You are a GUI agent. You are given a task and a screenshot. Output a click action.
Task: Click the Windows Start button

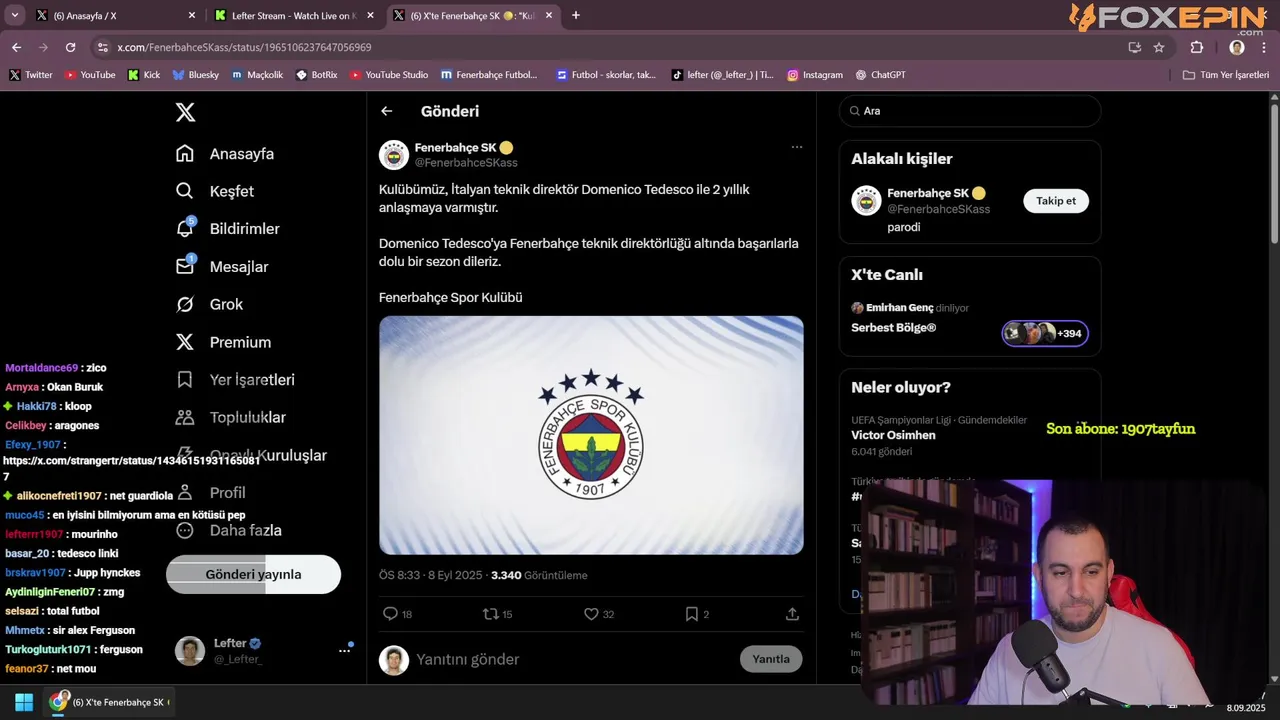[24, 702]
